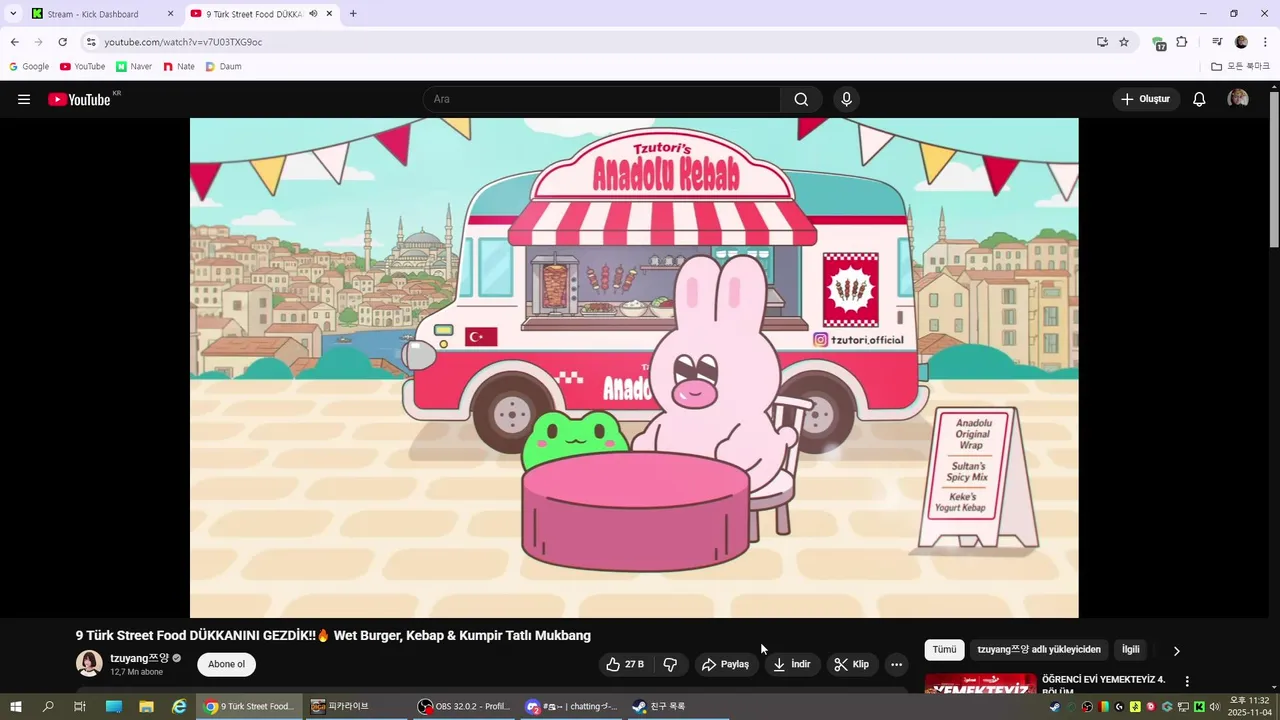Select the İlgili chip
Image resolution: width=1280 pixels, height=720 pixels.
point(1130,650)
